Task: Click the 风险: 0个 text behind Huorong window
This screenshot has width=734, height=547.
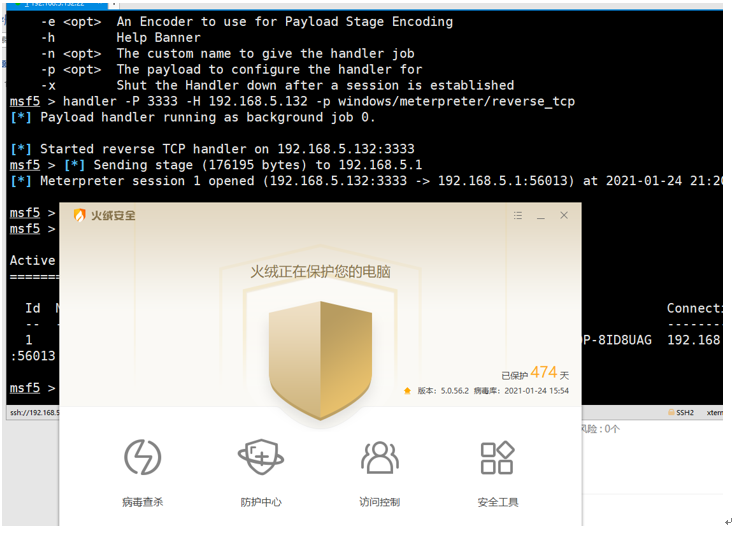Action: pyautogui.click(x=601, y=429)
